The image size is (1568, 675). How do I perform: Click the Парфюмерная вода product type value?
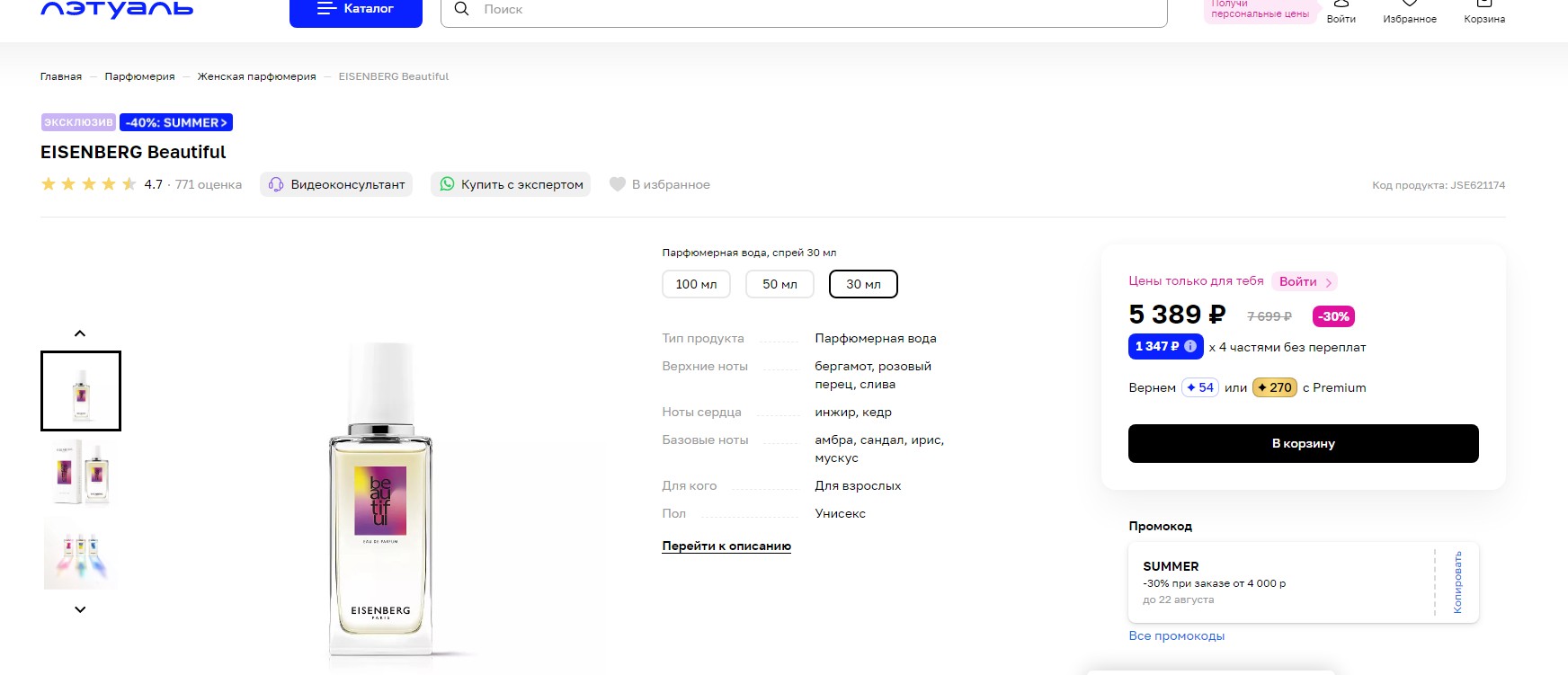tap(876, 338)
